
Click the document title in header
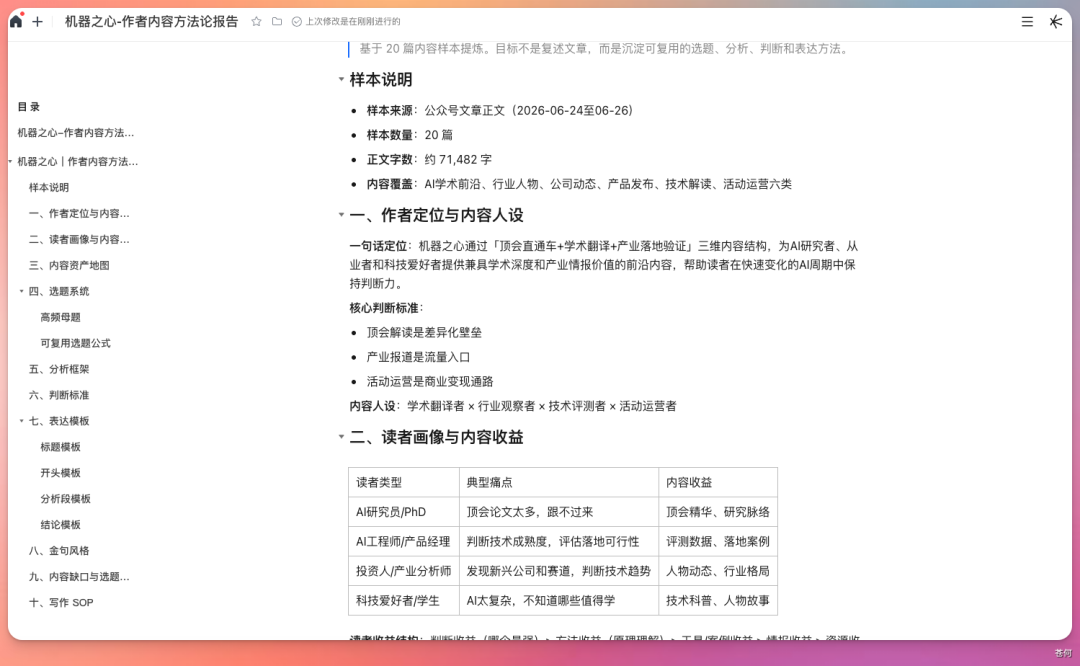[152, 21]
